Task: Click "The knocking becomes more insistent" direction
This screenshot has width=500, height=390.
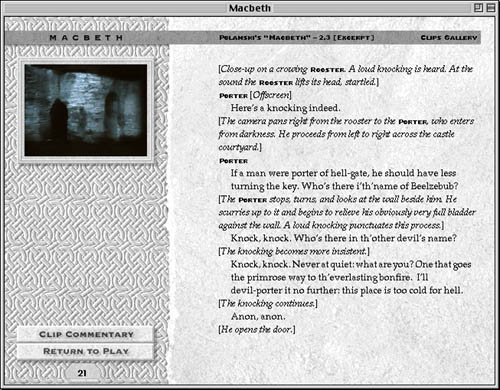Action: pyautogui.click(x=294, y=251)
